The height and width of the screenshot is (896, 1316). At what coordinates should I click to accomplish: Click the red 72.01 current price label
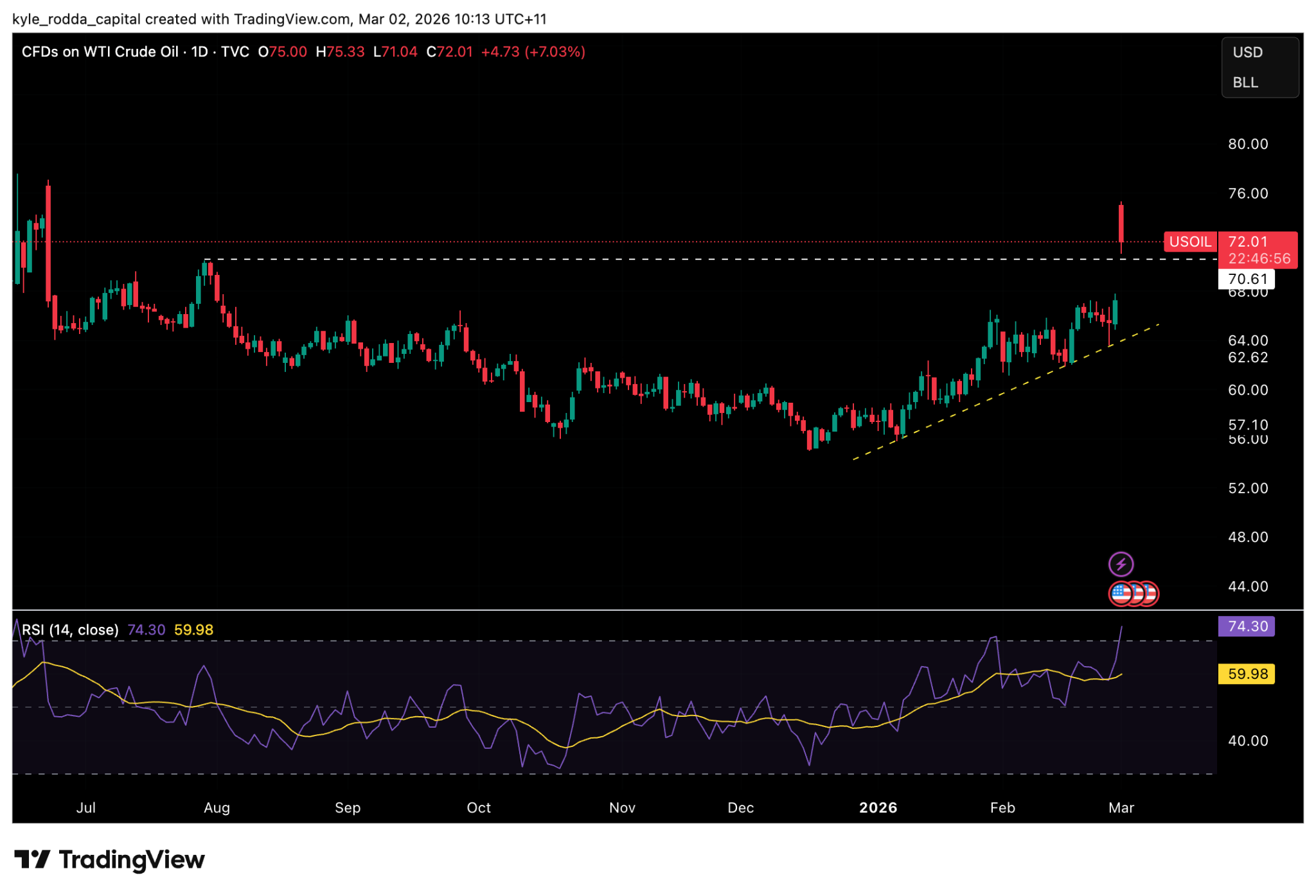[1248, 242]
